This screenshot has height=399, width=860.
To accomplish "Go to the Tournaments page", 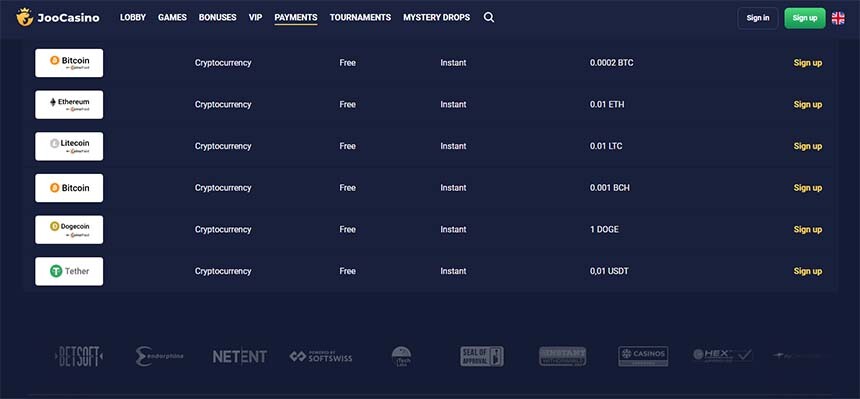I will tap(360, 18).
